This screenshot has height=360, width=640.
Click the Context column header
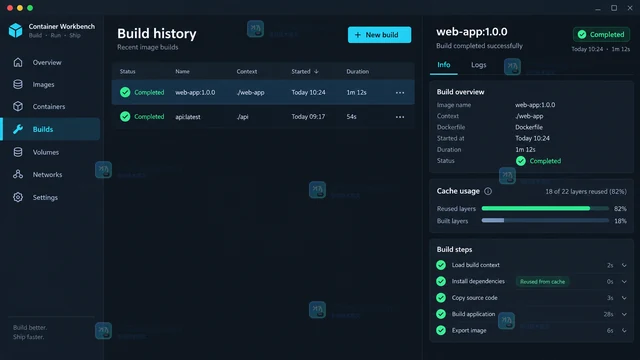point(247,71)
